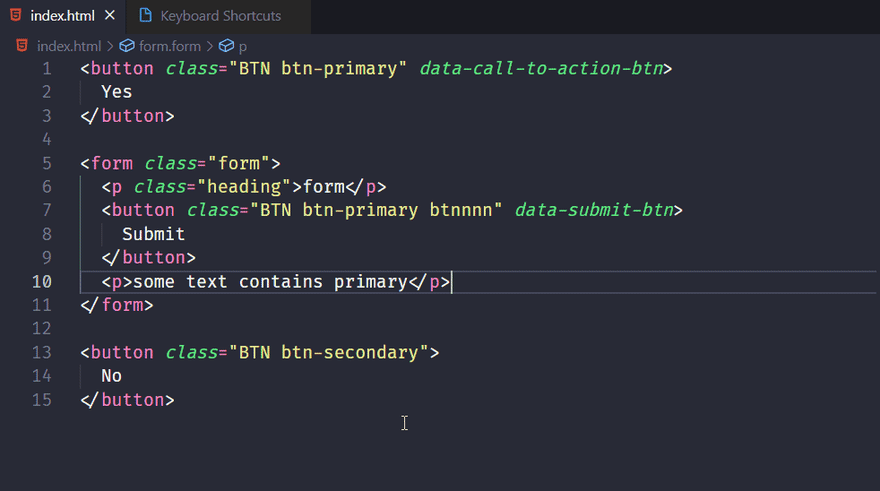Click the data-call-to-action-btn attribute on line 1
Viewport: 880px width, 491px height.
(x=541, y=68)
